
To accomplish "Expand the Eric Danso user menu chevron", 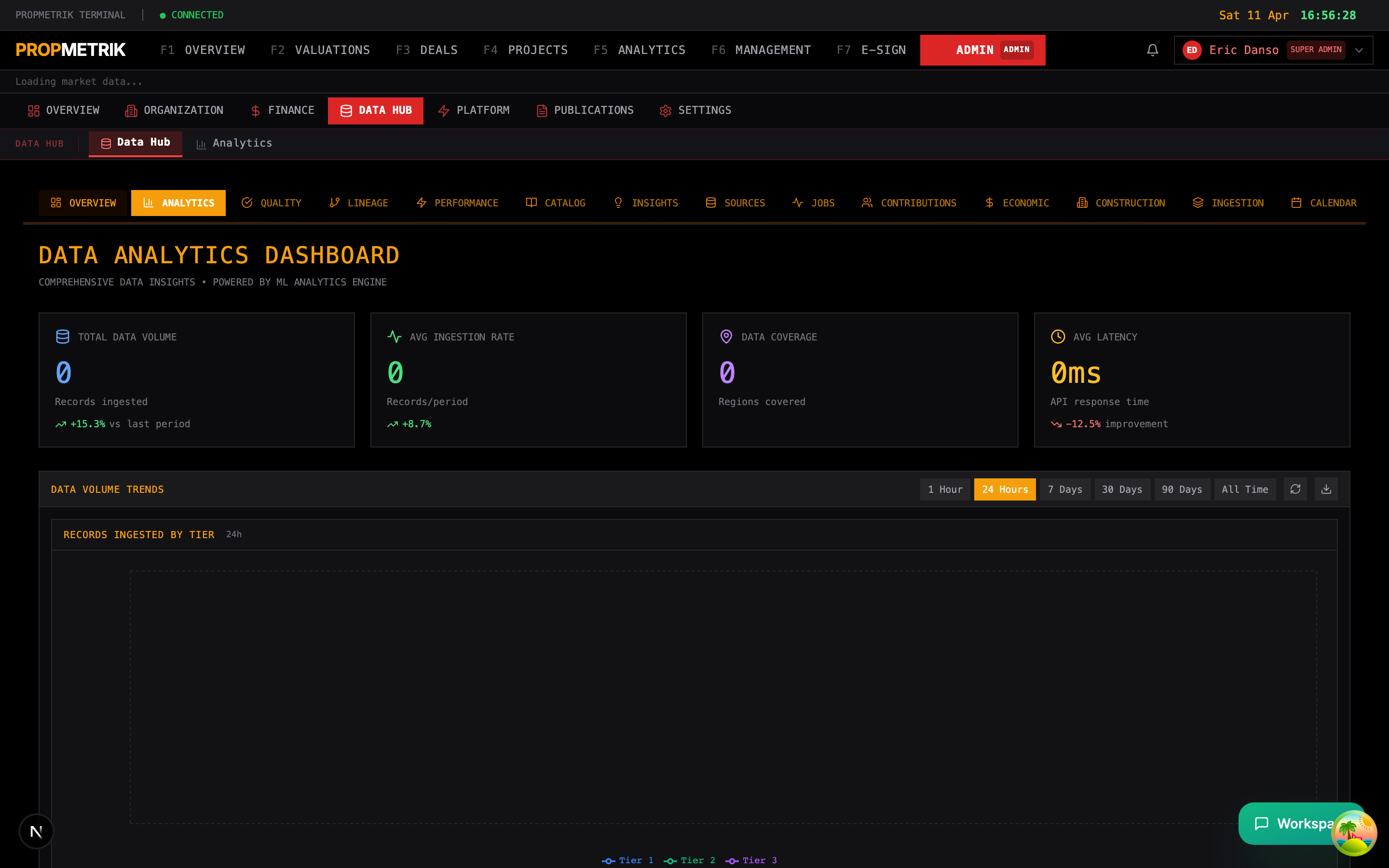I will pyautogui.click(x=1359, y=50).
